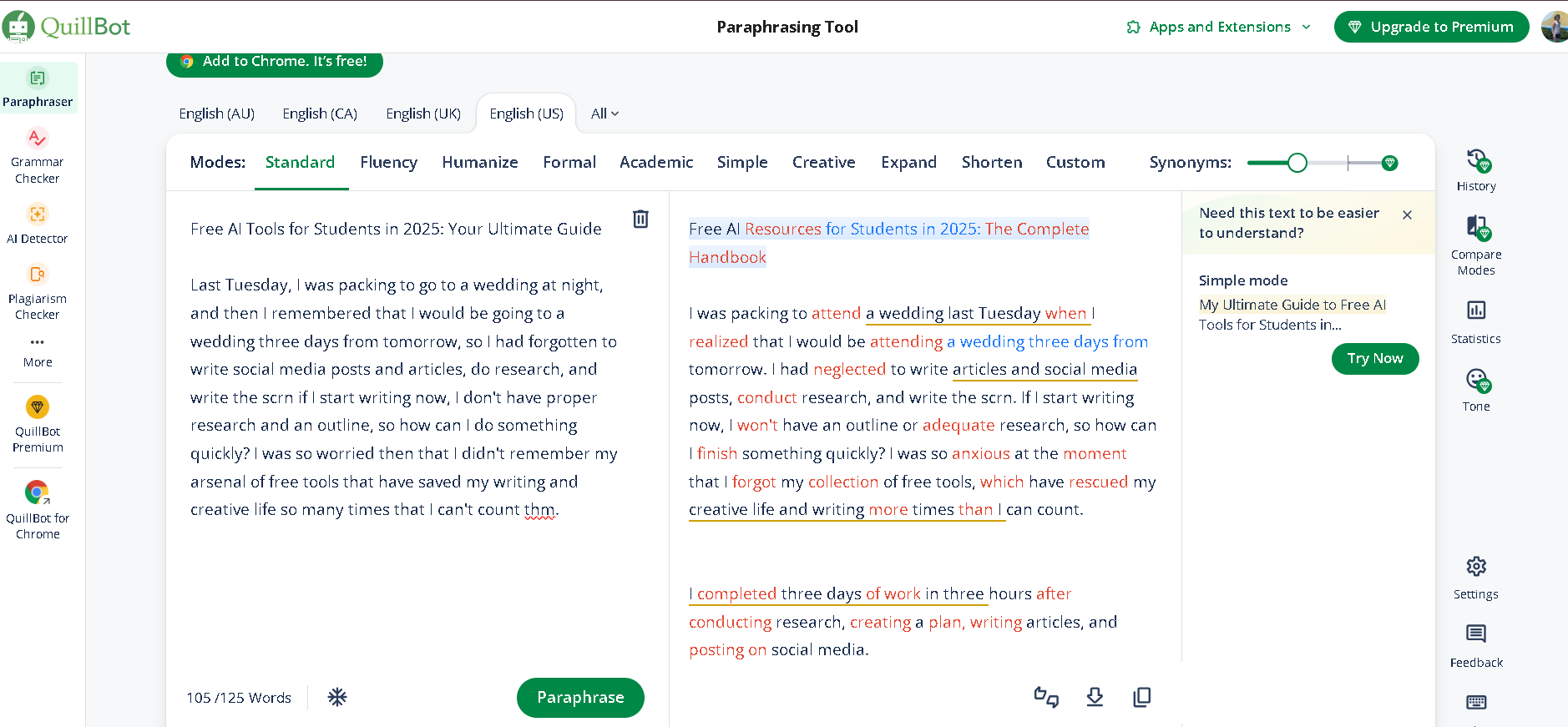Open Apps and Extensions dropdown
The image size is (1568, 727).
(1219, 27)
